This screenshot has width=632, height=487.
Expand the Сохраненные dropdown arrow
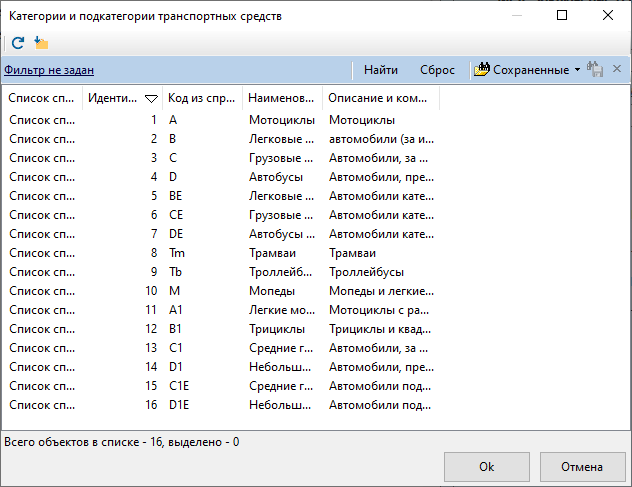coord(577,70)
